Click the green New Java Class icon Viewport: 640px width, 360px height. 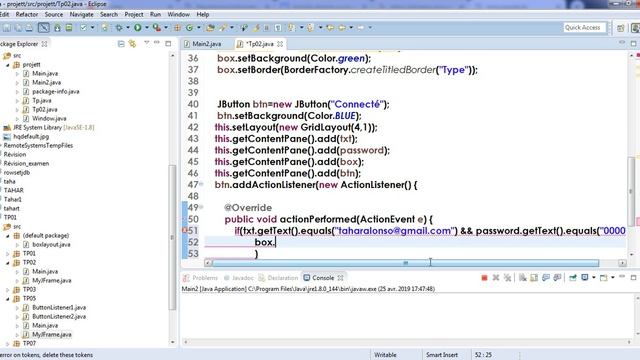point(189,28)
